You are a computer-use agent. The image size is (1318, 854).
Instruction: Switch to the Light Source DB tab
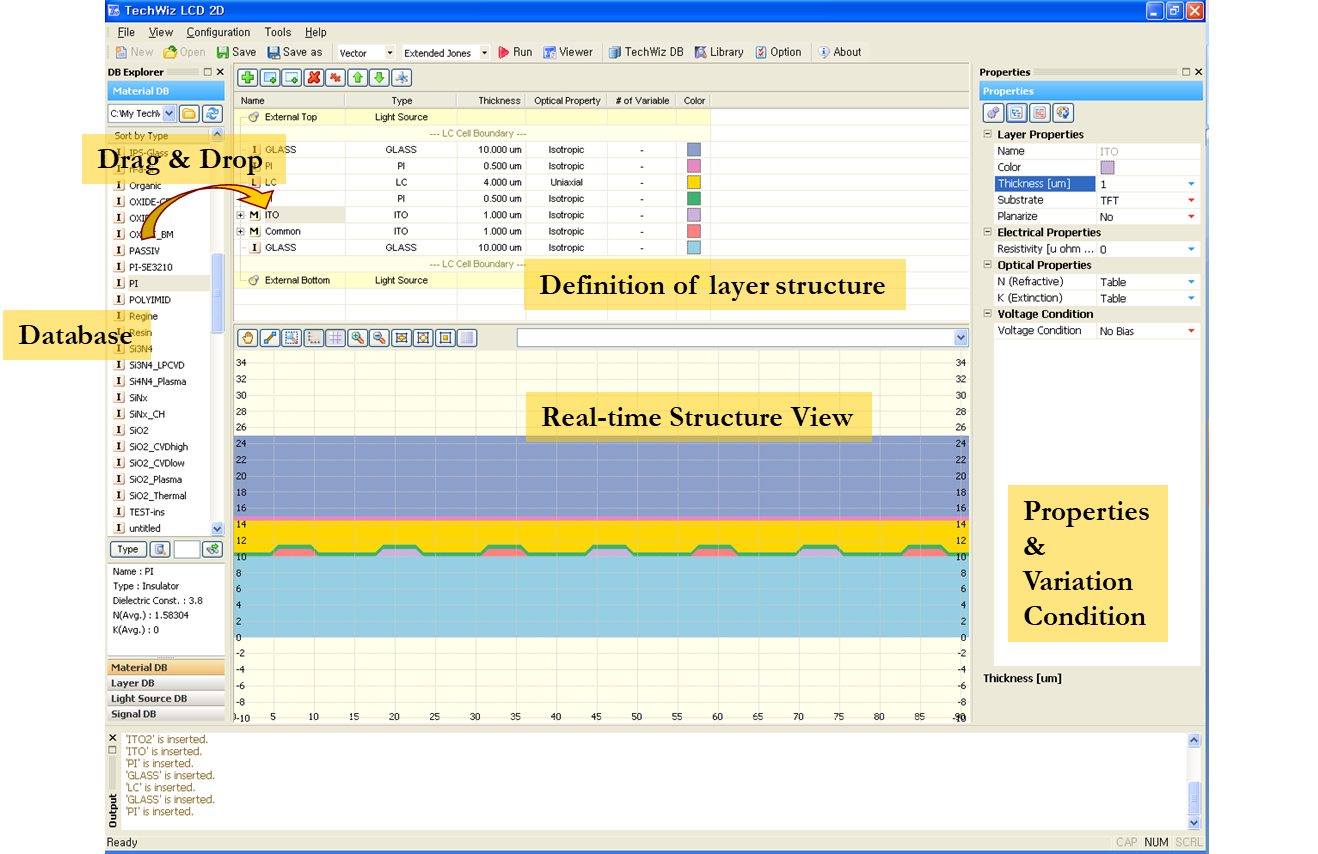(x=166, y=699)
